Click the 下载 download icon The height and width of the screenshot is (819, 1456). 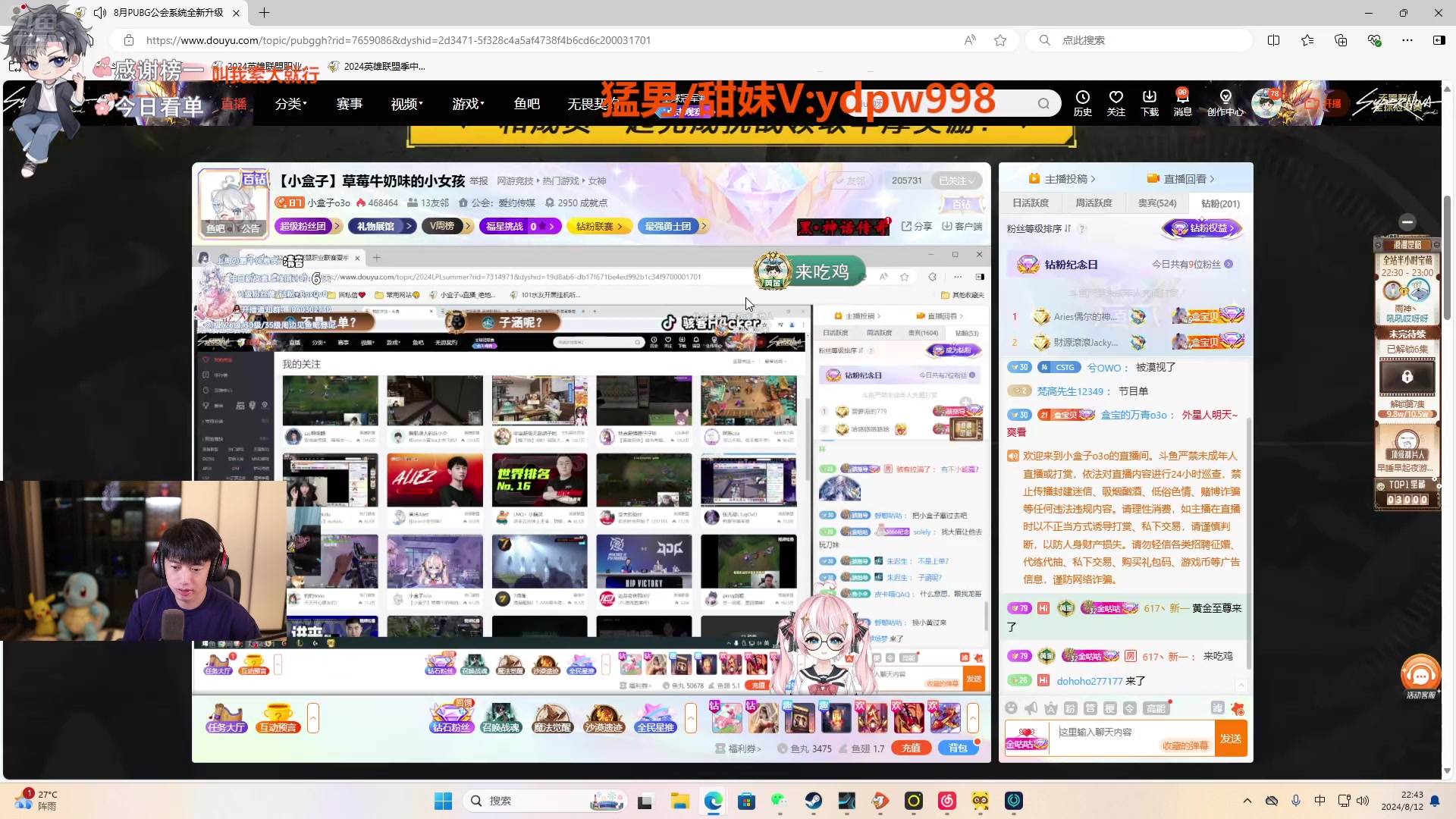pos(1149,102)
